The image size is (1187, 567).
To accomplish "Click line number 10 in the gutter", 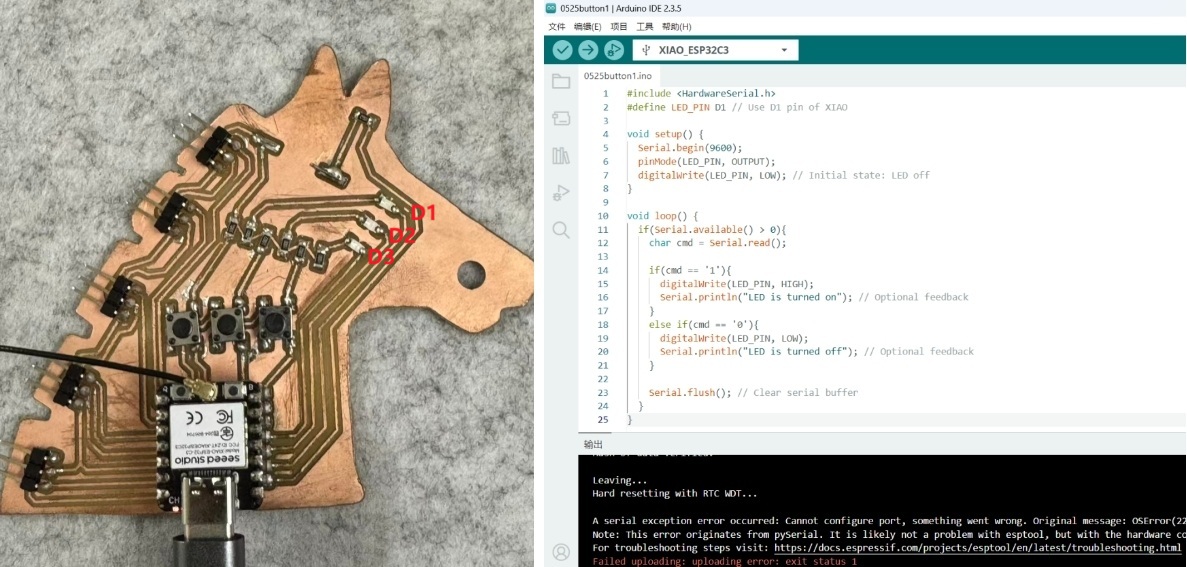I will tap(603, 216).
